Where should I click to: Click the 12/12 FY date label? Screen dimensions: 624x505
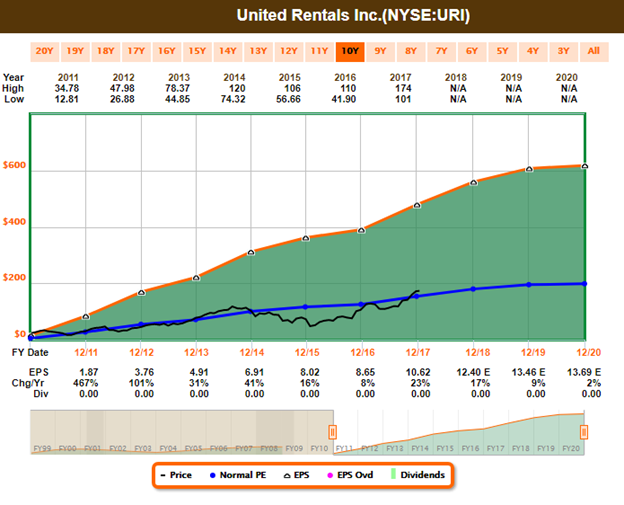[141, 353]
